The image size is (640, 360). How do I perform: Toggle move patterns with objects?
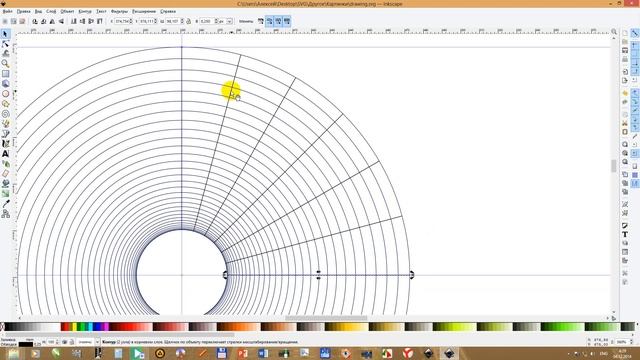pyautogui.click(x=287, y=21)
